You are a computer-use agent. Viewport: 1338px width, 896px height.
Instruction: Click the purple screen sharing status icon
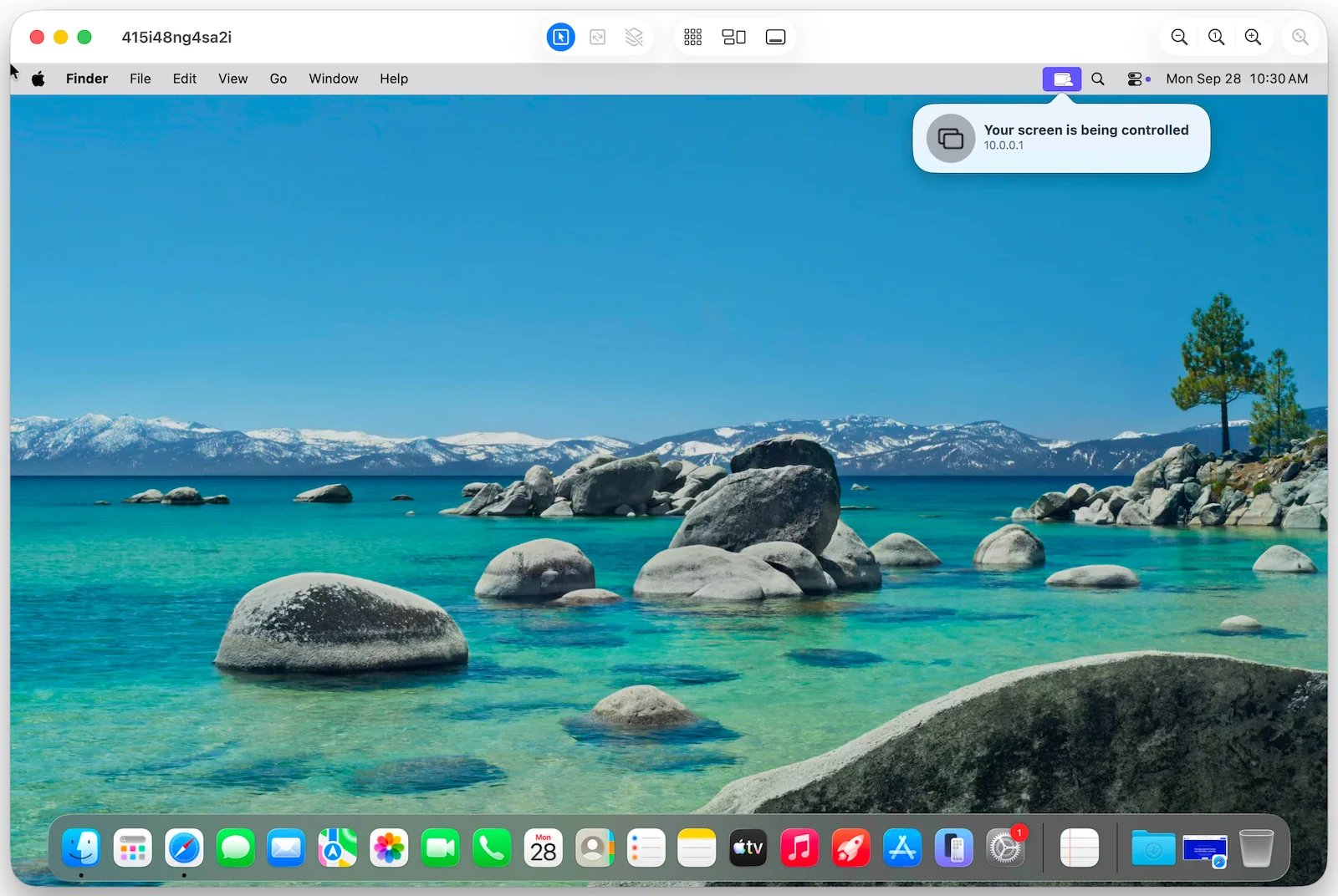(1062, 79)
